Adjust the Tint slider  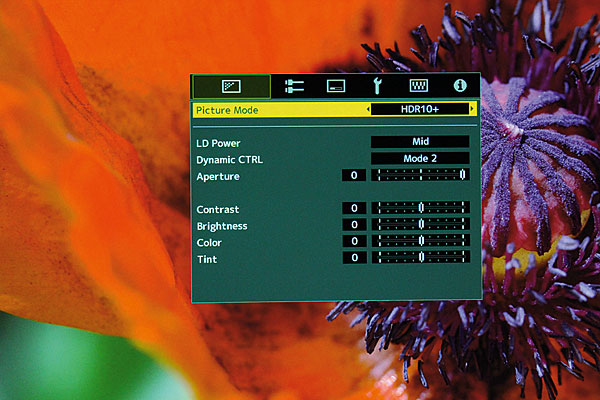tap(421, 257)
